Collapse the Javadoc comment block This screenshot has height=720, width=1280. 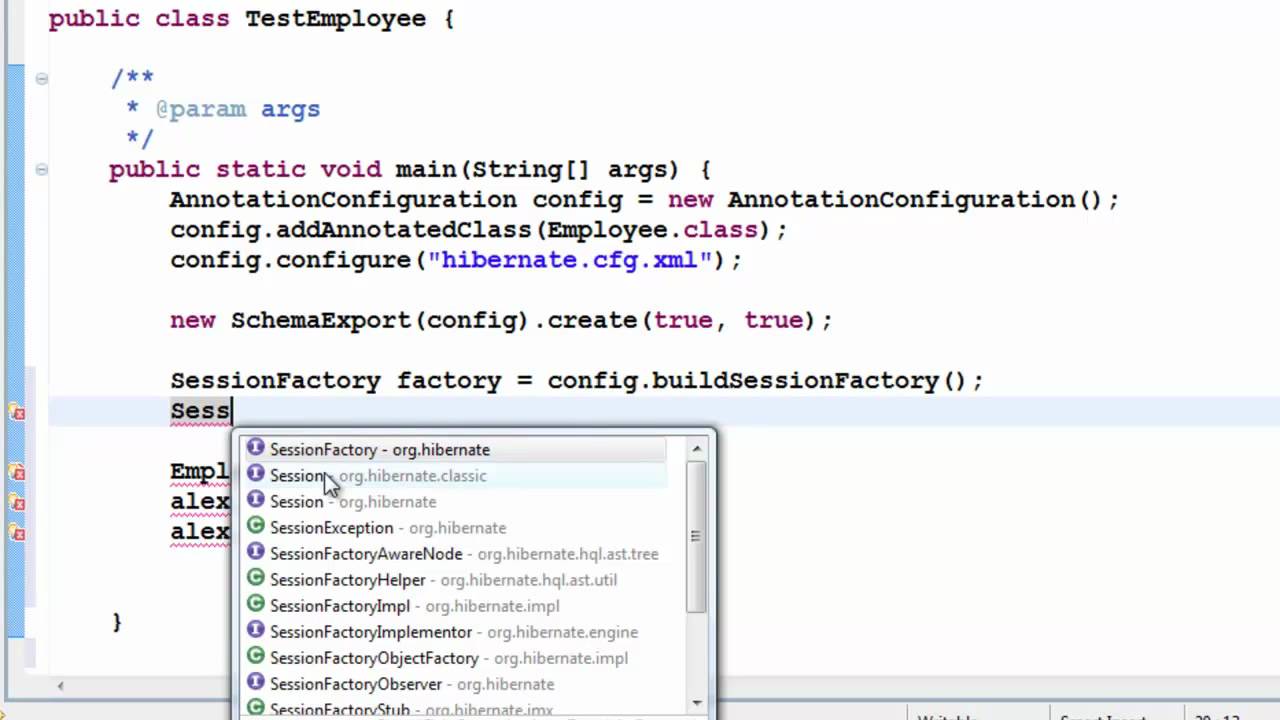(41, 78)
